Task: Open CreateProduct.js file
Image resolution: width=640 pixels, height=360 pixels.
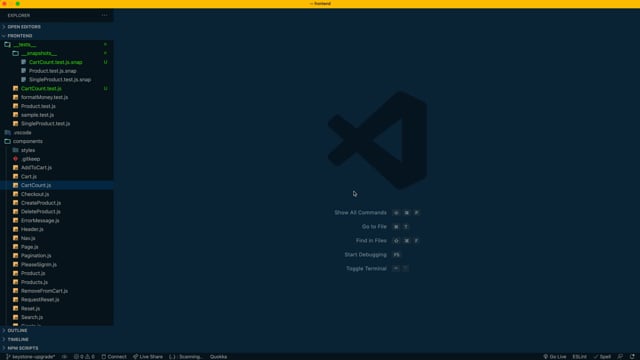Action: (57, 203)
